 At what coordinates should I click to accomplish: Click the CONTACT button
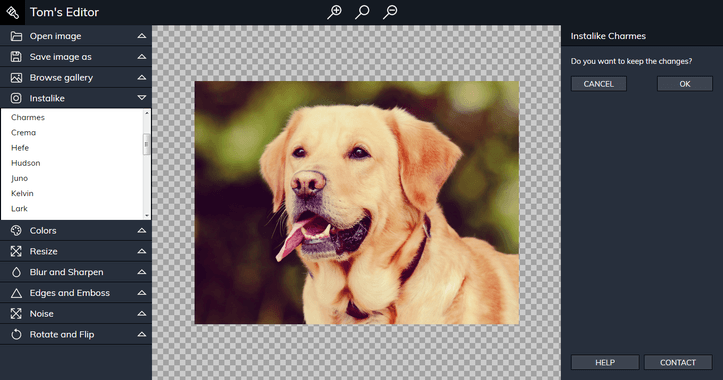tap(678, 362)
